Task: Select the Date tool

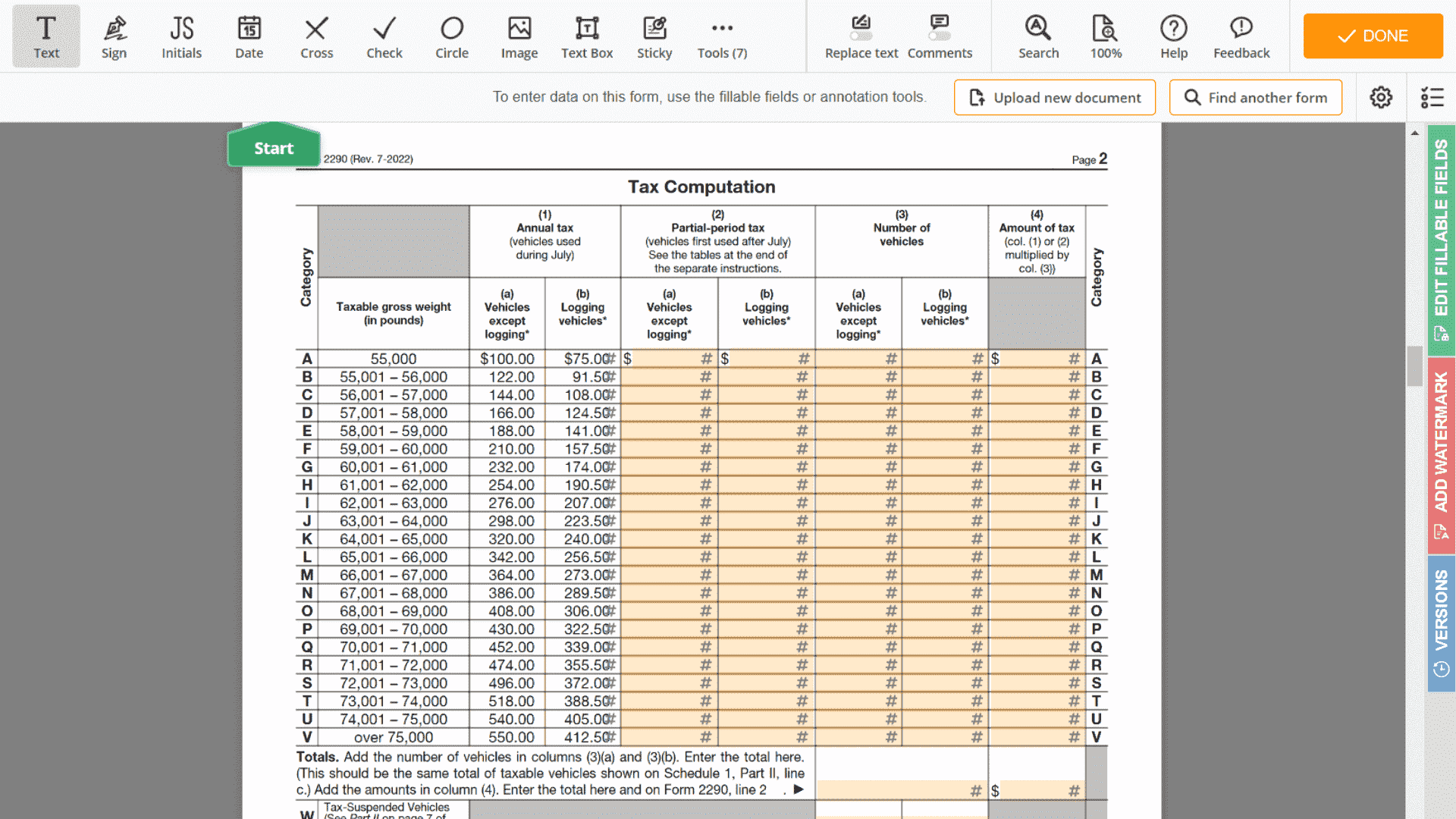Action: [x=249, y=36]
